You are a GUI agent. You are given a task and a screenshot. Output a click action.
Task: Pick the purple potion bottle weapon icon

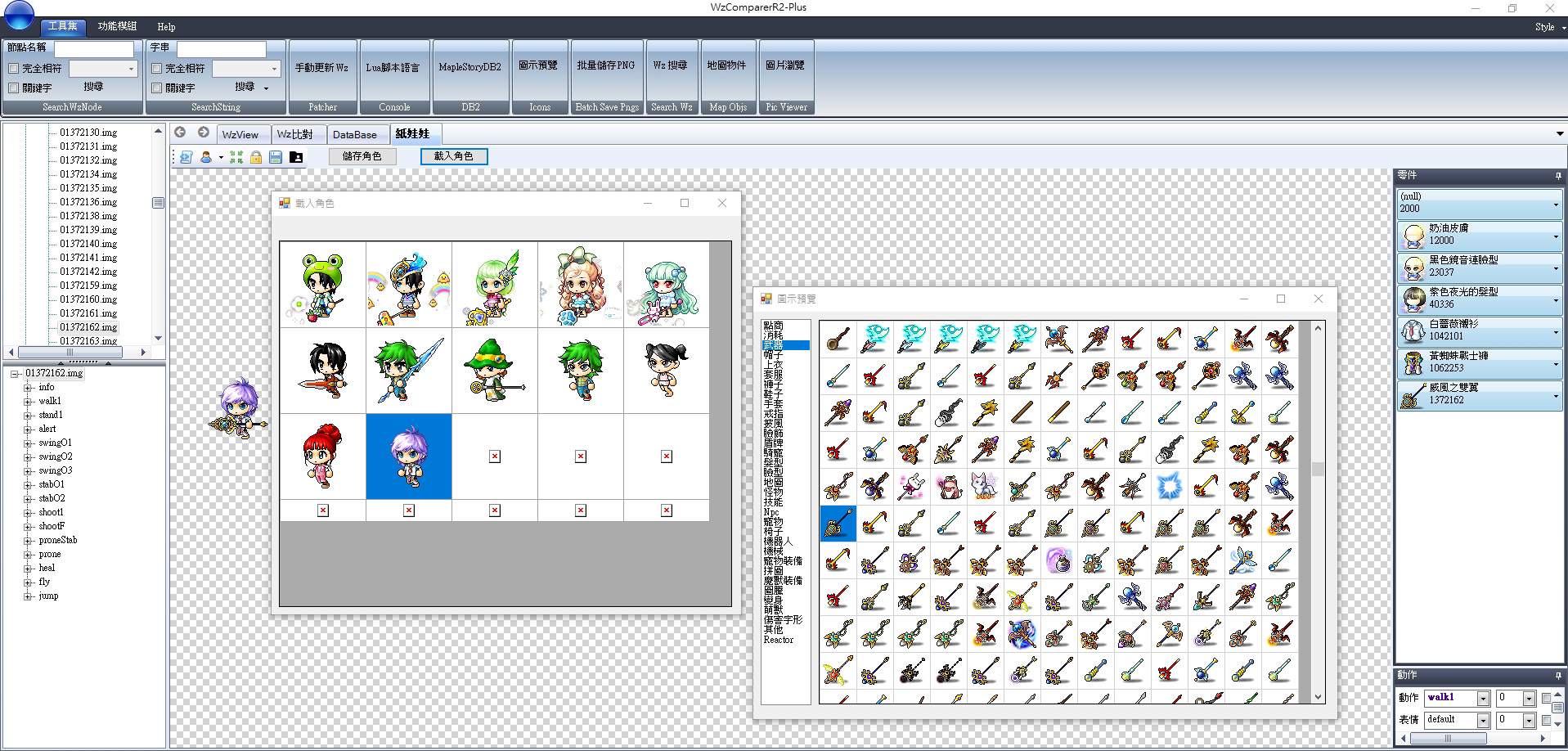pyautogui.click(x=1058, y=560)
